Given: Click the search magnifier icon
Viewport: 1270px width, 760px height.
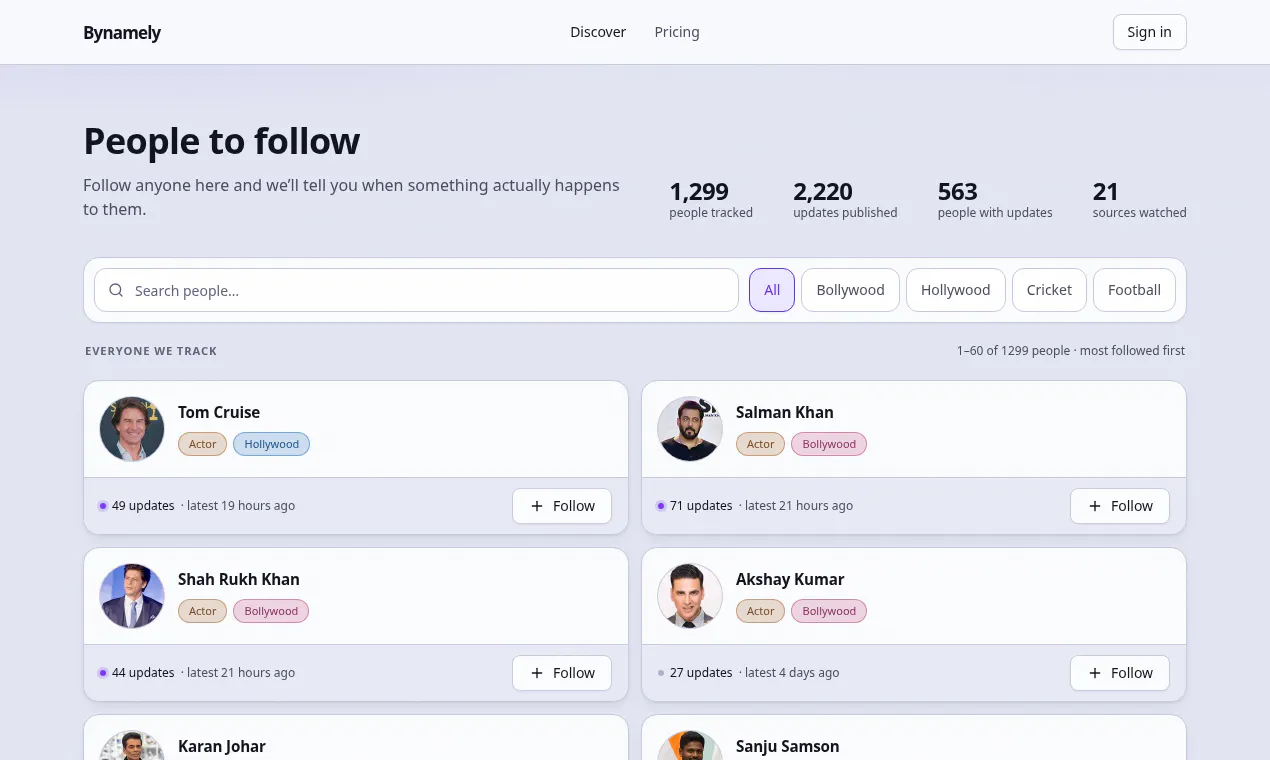Looking at the screenshot, I should point(116,290).
